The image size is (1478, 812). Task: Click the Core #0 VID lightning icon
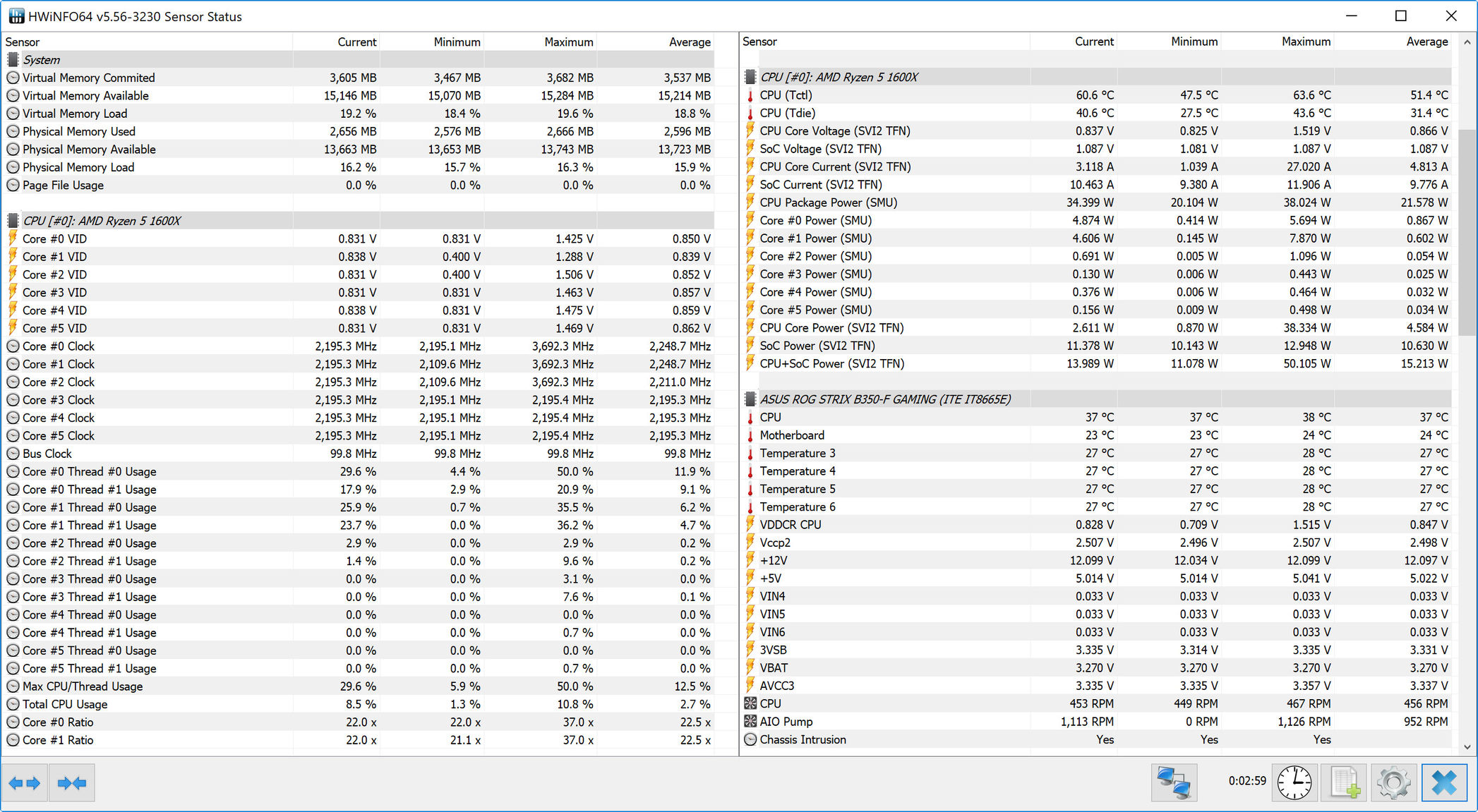point(13,238)
